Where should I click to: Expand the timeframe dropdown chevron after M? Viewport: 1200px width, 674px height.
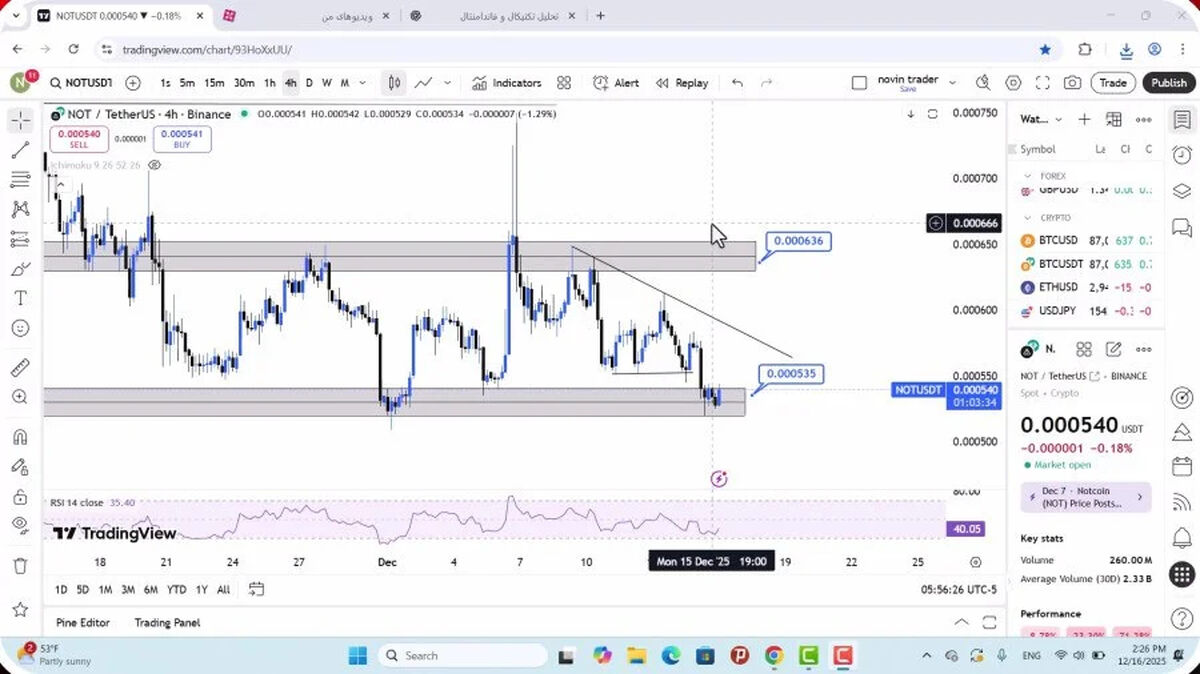click(x=362, y=83)
